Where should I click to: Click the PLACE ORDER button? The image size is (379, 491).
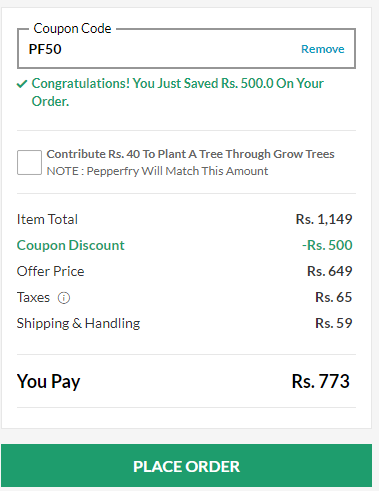click(x=186, y=466)
